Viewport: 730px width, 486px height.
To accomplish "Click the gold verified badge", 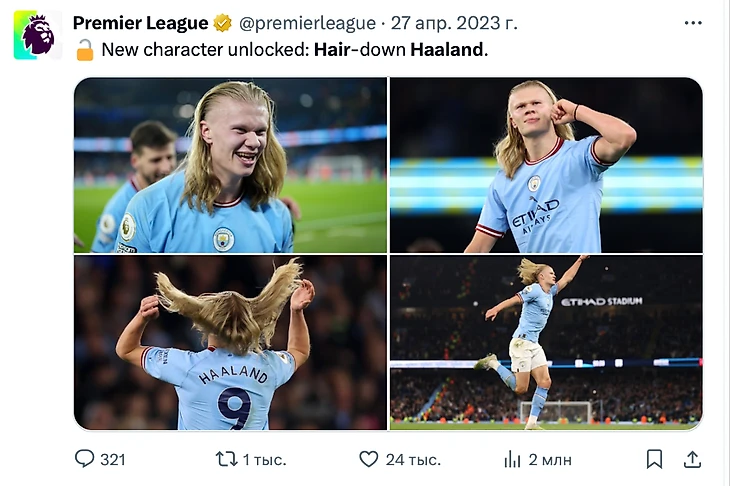I will click(x=223, y=23).
